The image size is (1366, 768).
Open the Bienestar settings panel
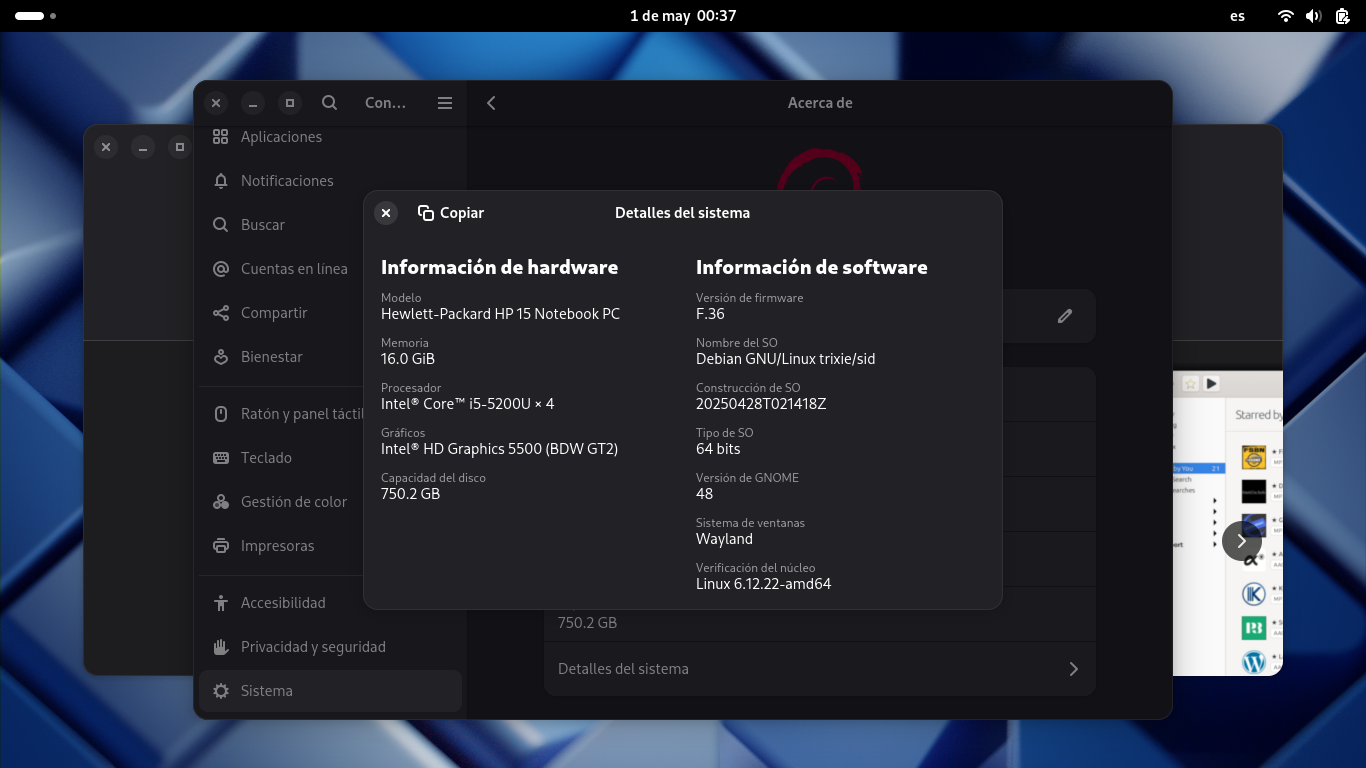tap(330, 357)
